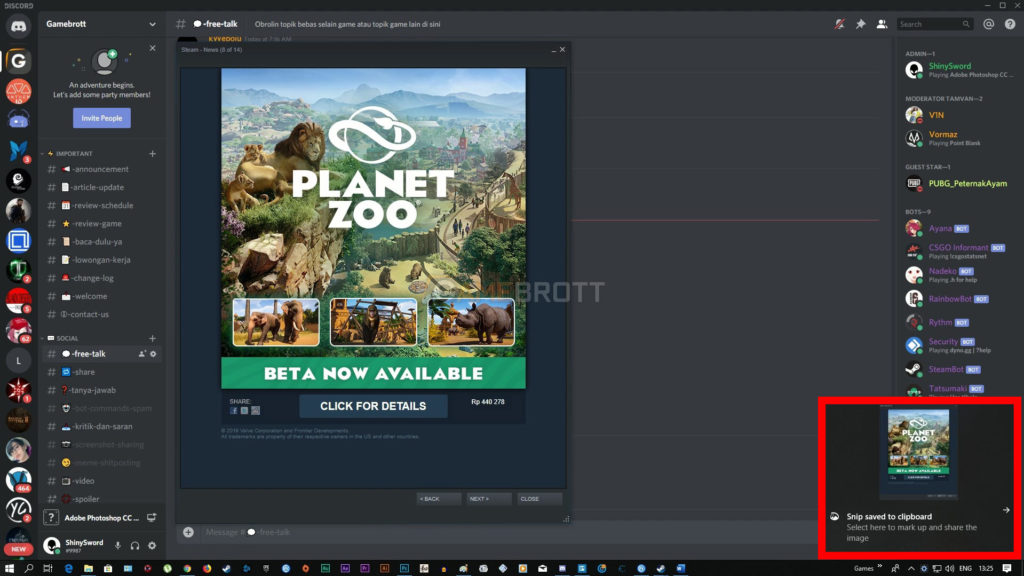Viewport: 1024px width, 576px height.
Task: Open the pinned messages icon
Action: (x=860, y=23)
